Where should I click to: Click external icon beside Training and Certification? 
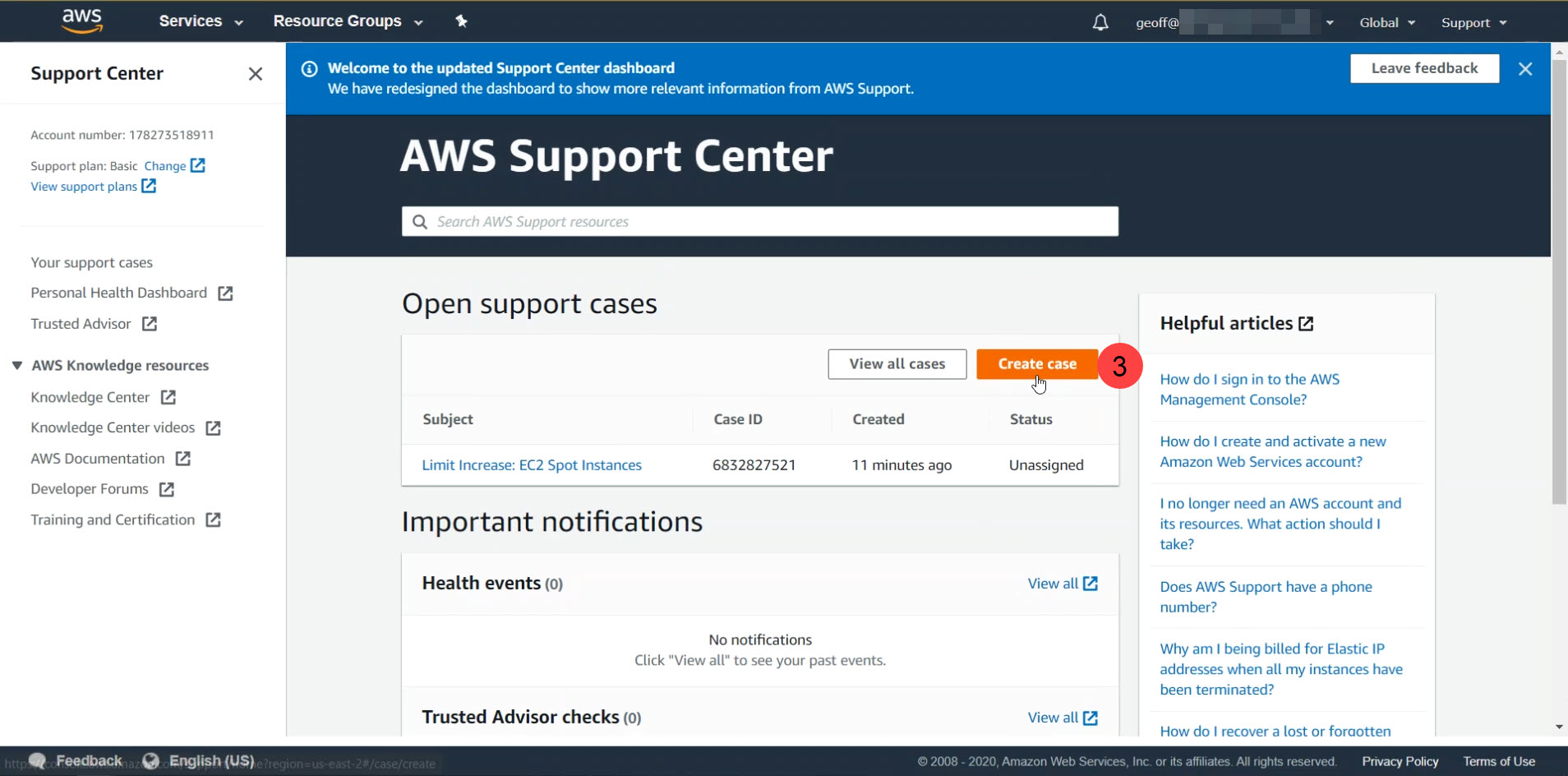click(214, 520)
